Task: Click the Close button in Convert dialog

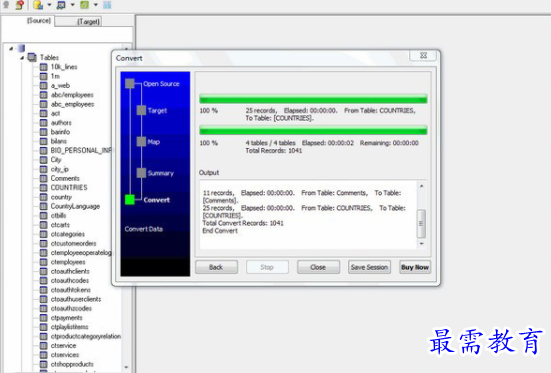Action: point(318,267)
